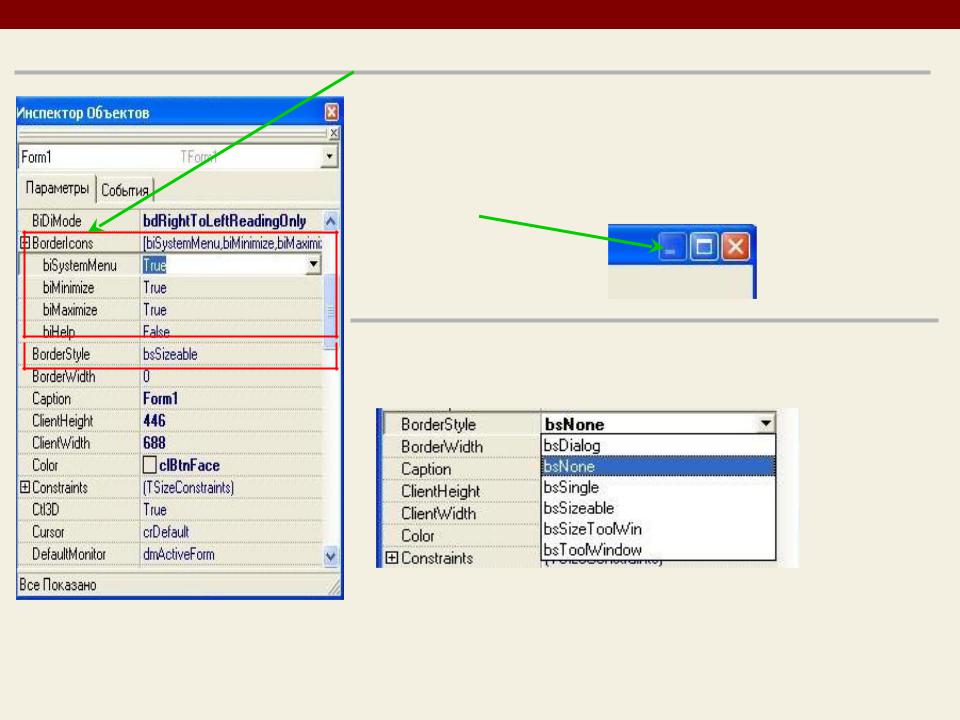Choose bsSizeToolWin from BorderStyle list
960x720 pixels.
[x=659, y=528]
